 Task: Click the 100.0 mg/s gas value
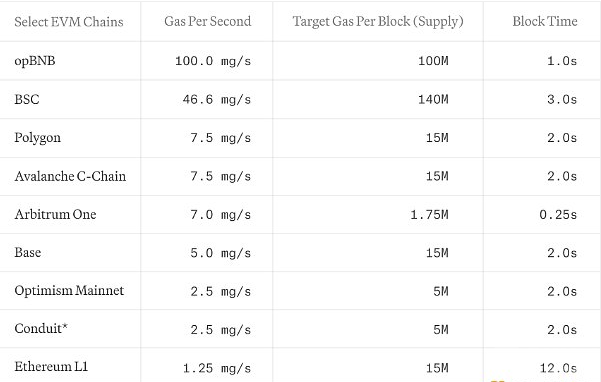click(x=213, y=61)
